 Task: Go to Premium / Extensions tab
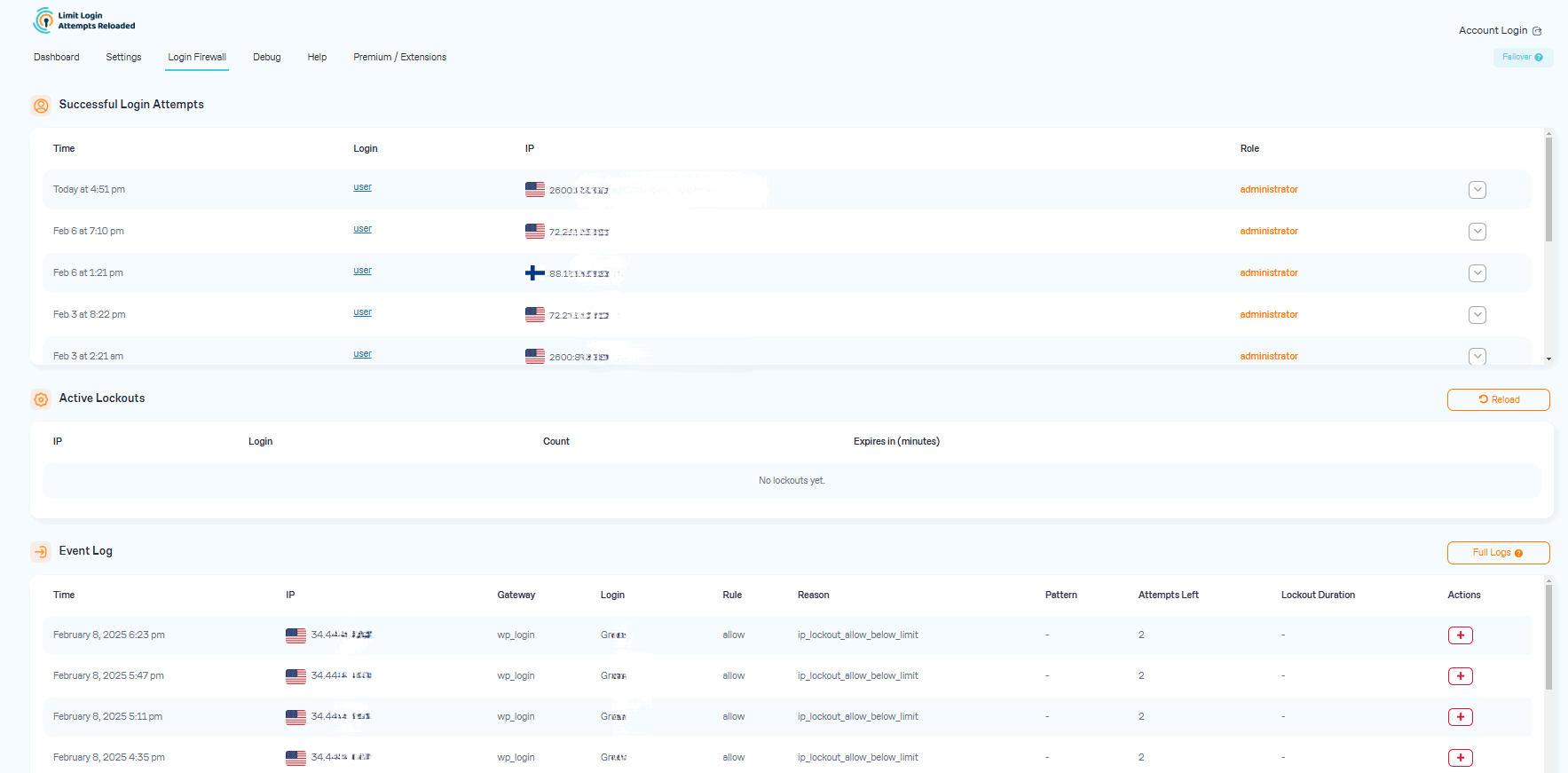point(399,57)
